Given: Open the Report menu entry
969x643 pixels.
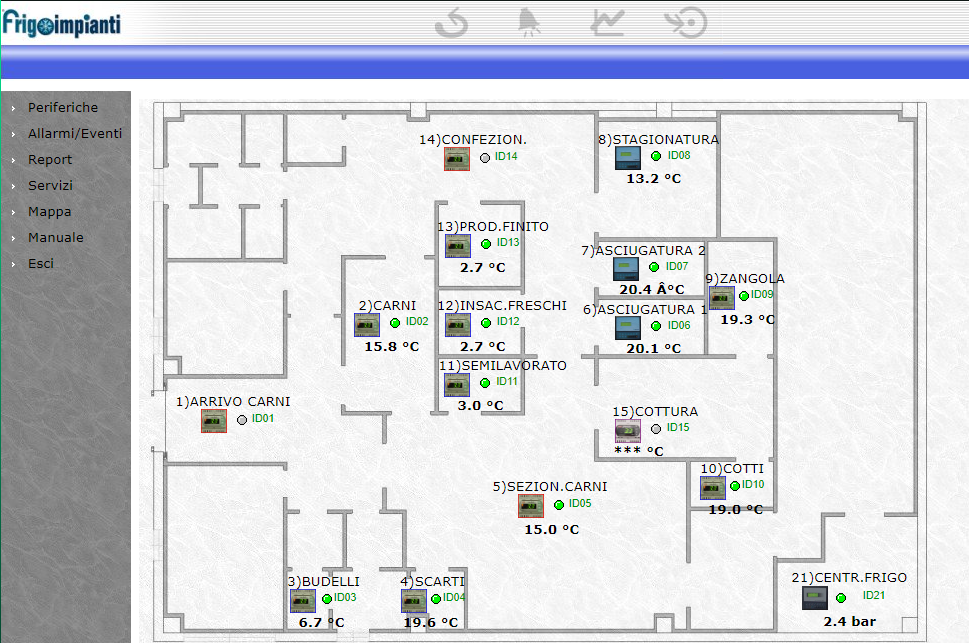Looking at the screenshot, I should pyautogui.click(x=50, y=159).
